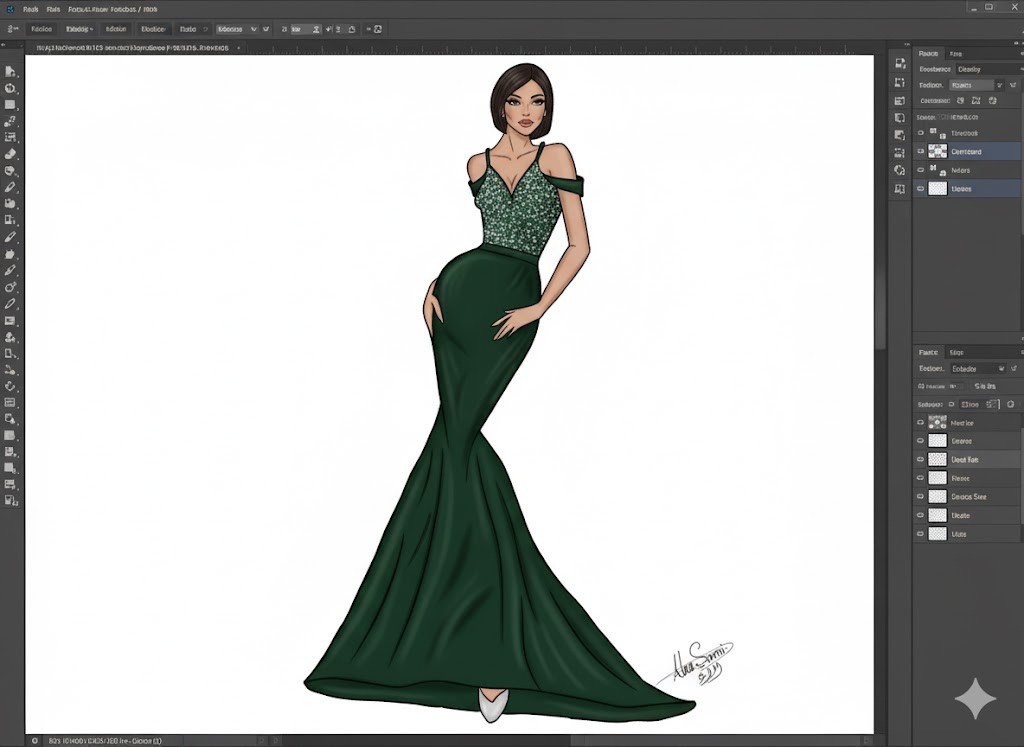Switch to the Sigo tab in lower panel
The image size is (1024, 747).
pyautogui.click(x=956, y=352)
